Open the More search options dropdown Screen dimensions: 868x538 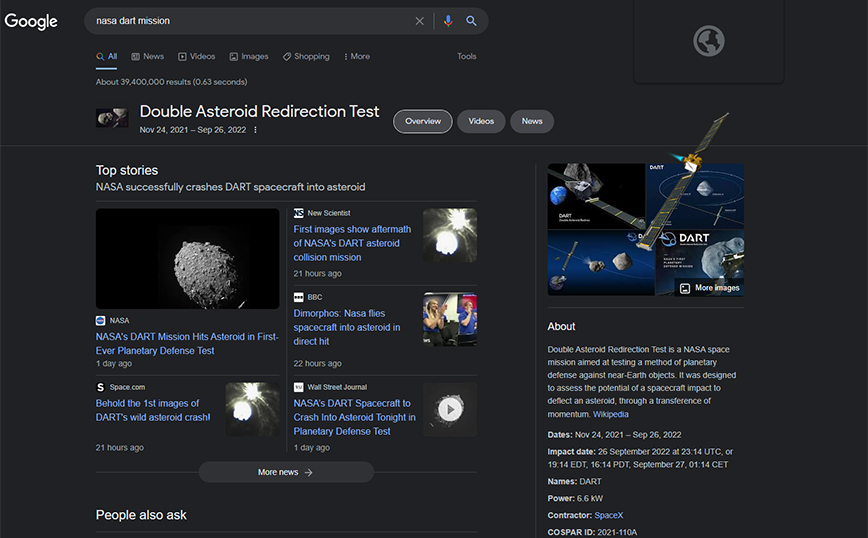tap(356, 57)
